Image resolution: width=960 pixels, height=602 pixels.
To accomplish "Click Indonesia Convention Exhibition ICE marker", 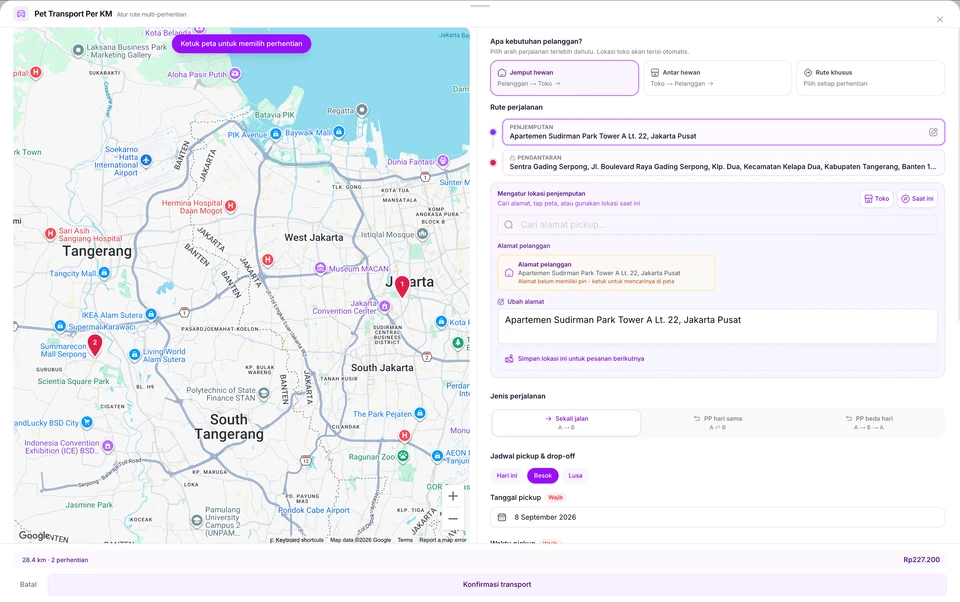I will point(108,445).
